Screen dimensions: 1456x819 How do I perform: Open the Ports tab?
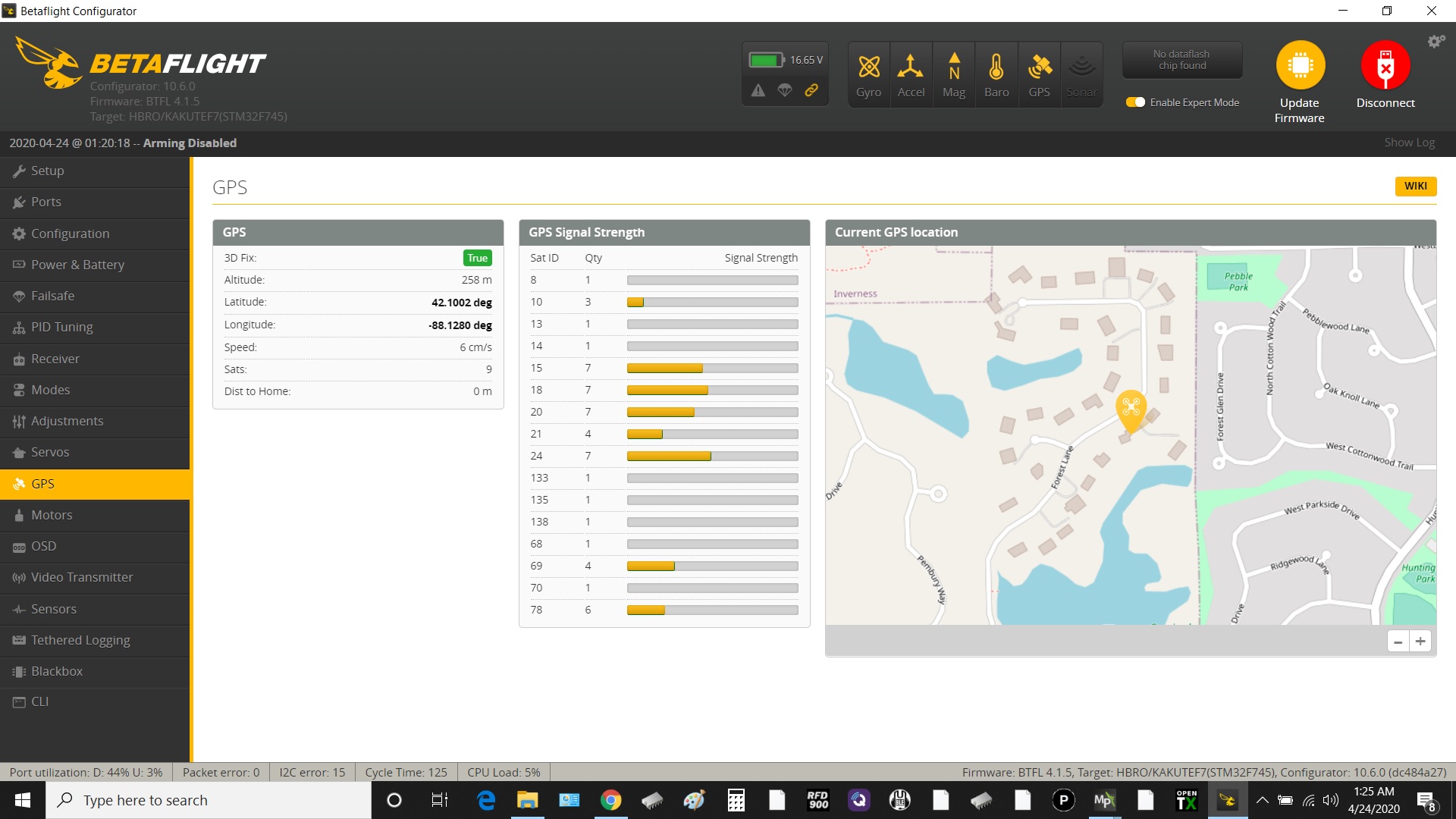[95, 202]
